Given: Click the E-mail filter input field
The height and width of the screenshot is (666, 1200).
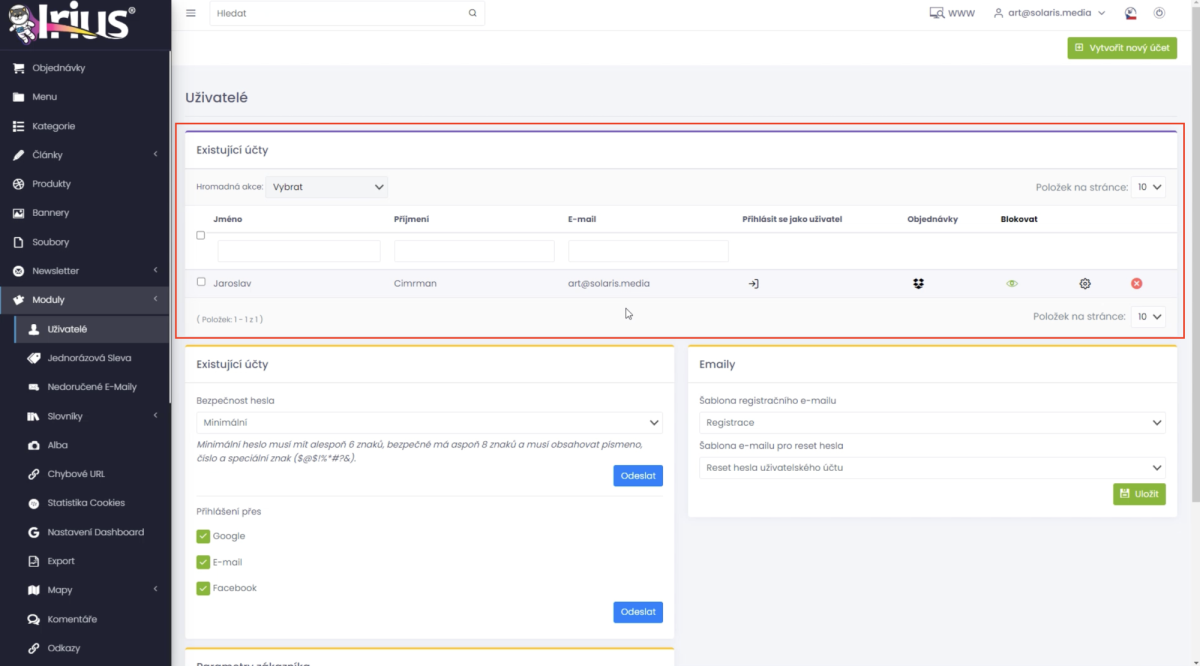Looking at the screenshot, I should [648, 251].
